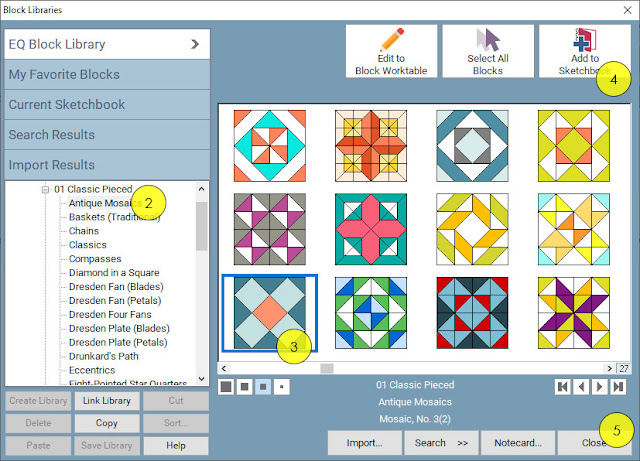Image resolution: width=640 pixels, height=461 pixels.
Task: Select yellow block with orange center square
Action: (573, 146)
